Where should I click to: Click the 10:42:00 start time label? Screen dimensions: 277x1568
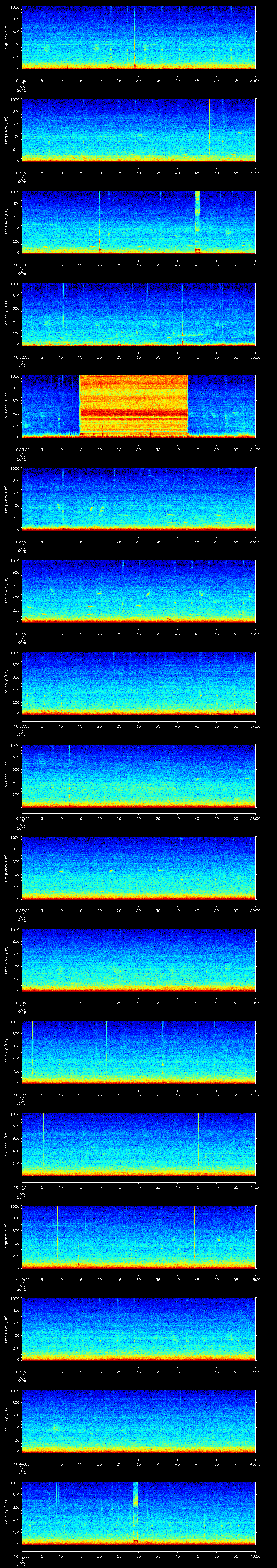tap(21, 1279)
